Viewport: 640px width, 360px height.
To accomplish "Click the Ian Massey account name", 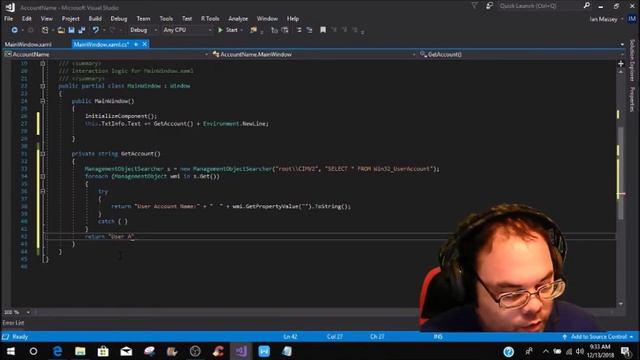I will [603, 19].
